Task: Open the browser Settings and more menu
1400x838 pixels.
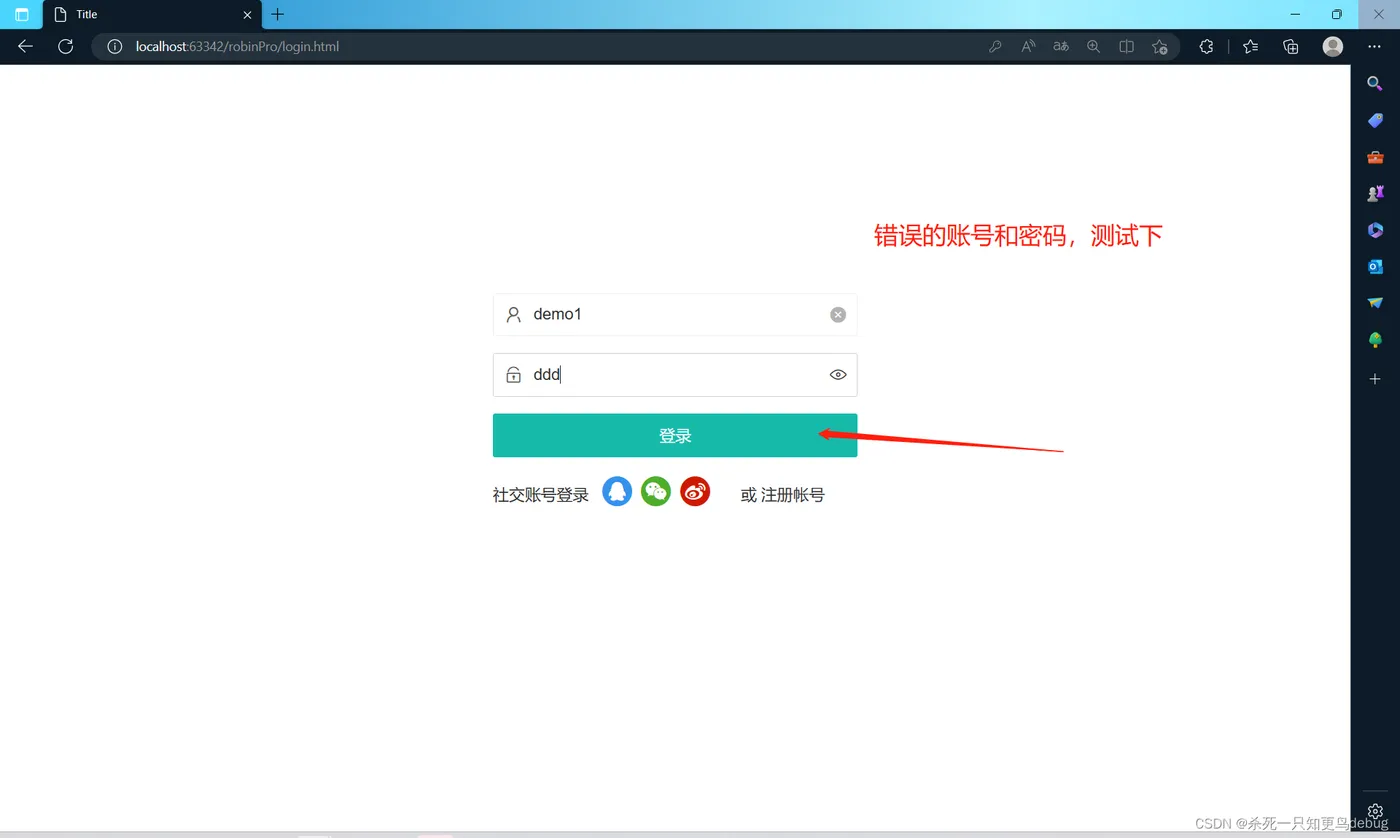Action: click(1375, 46)
